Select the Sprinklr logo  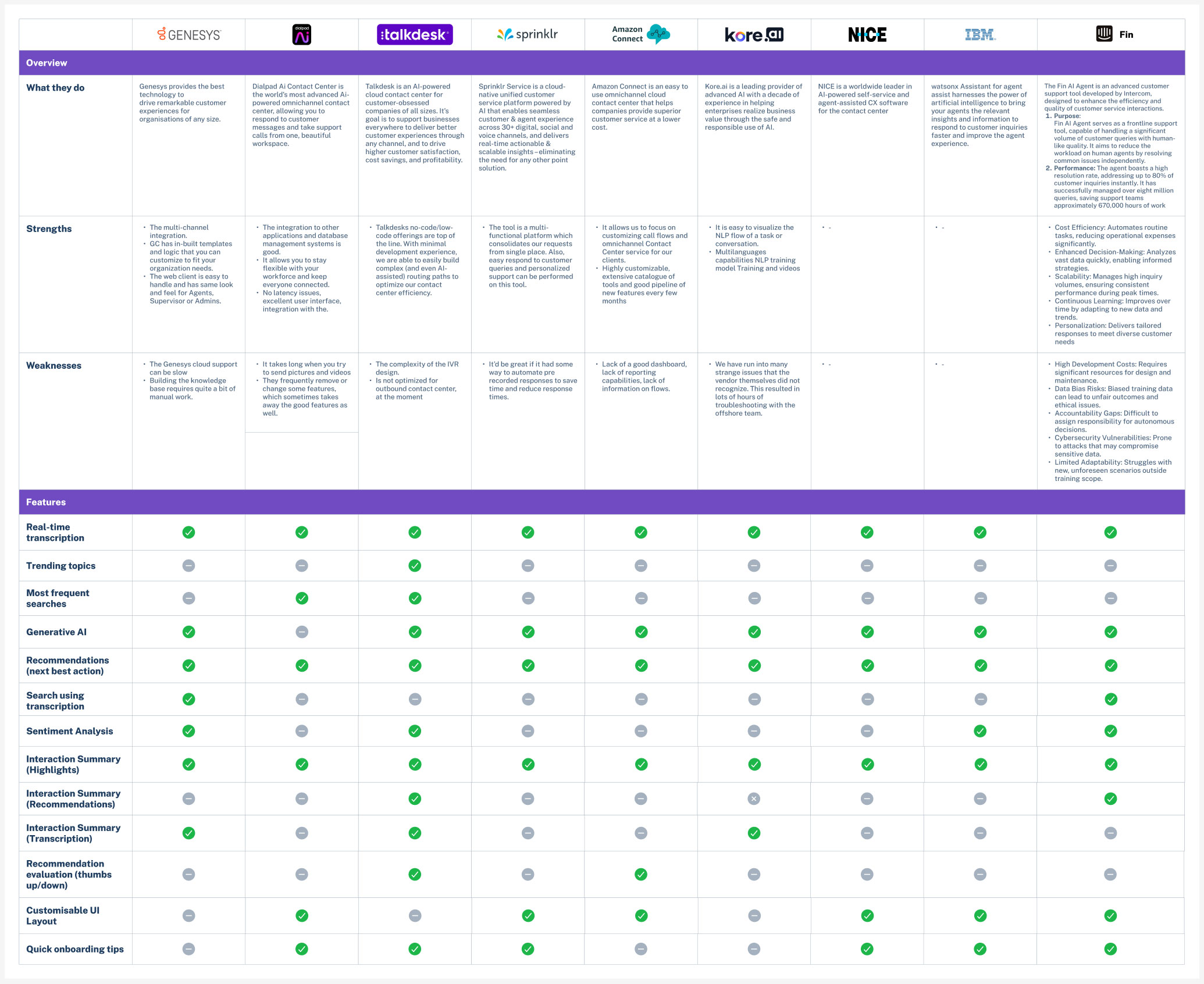[527, 34]
